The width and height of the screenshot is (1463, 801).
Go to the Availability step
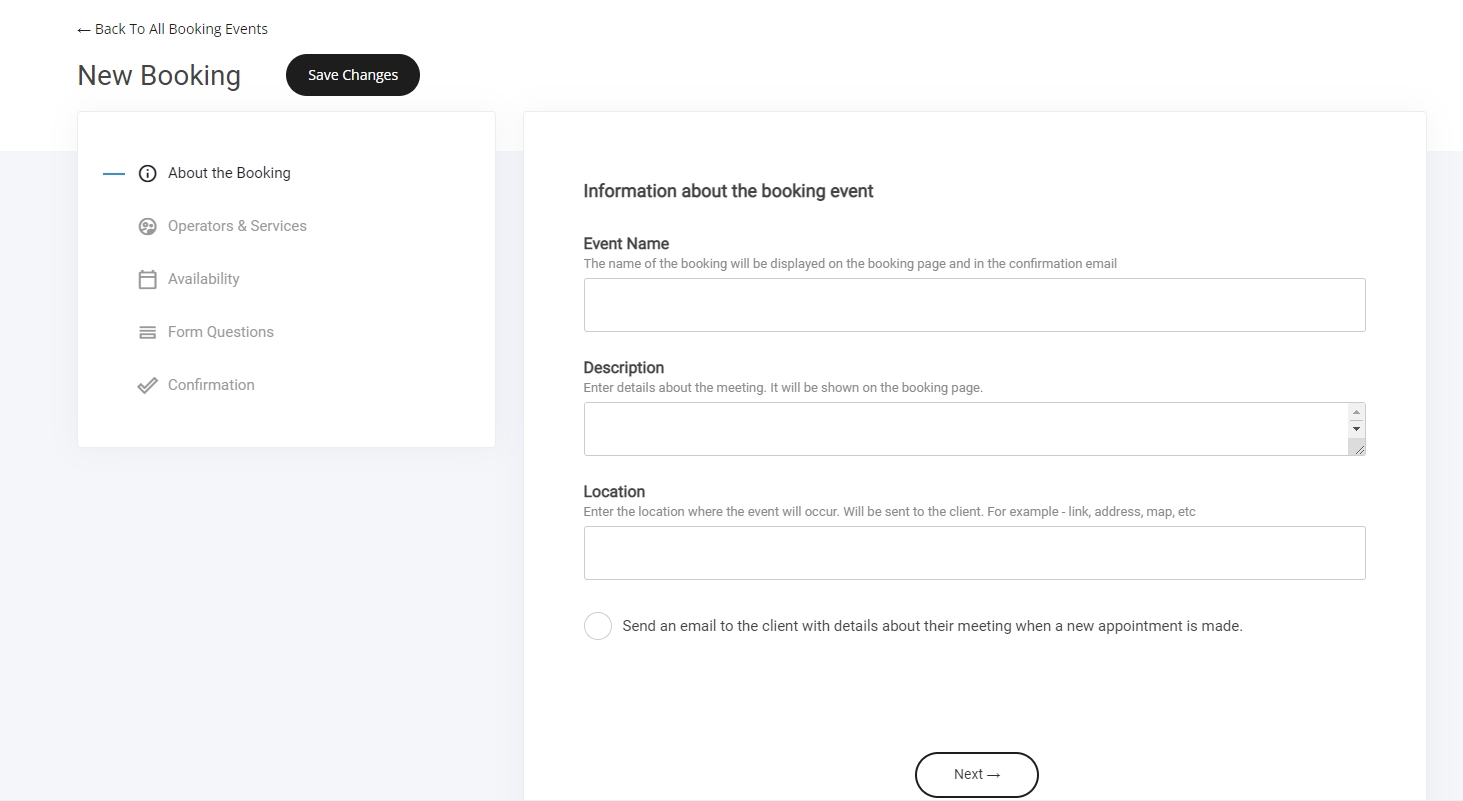point(203,279)
